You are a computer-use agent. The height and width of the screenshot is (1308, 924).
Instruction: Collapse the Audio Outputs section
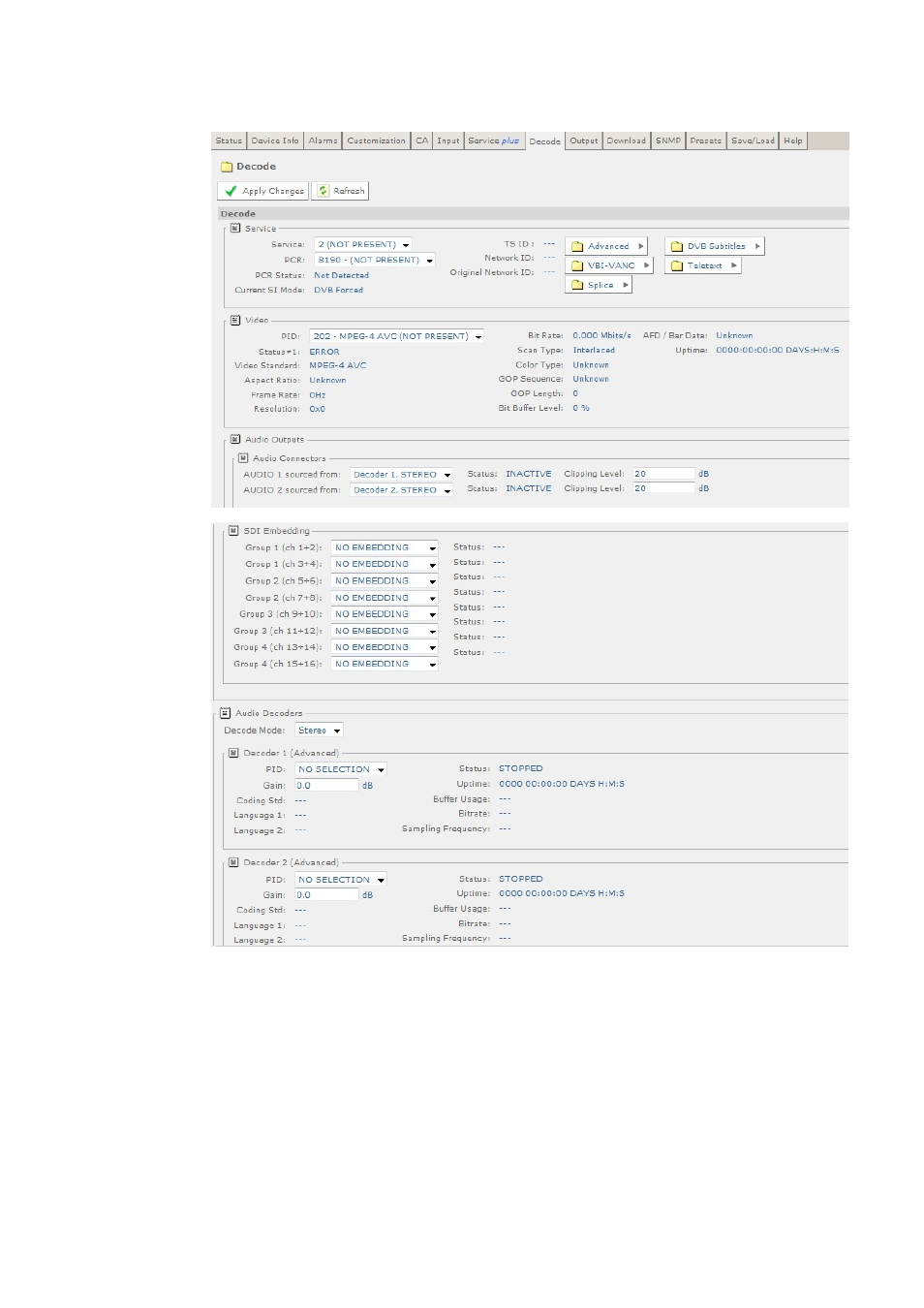pos(235,439)
